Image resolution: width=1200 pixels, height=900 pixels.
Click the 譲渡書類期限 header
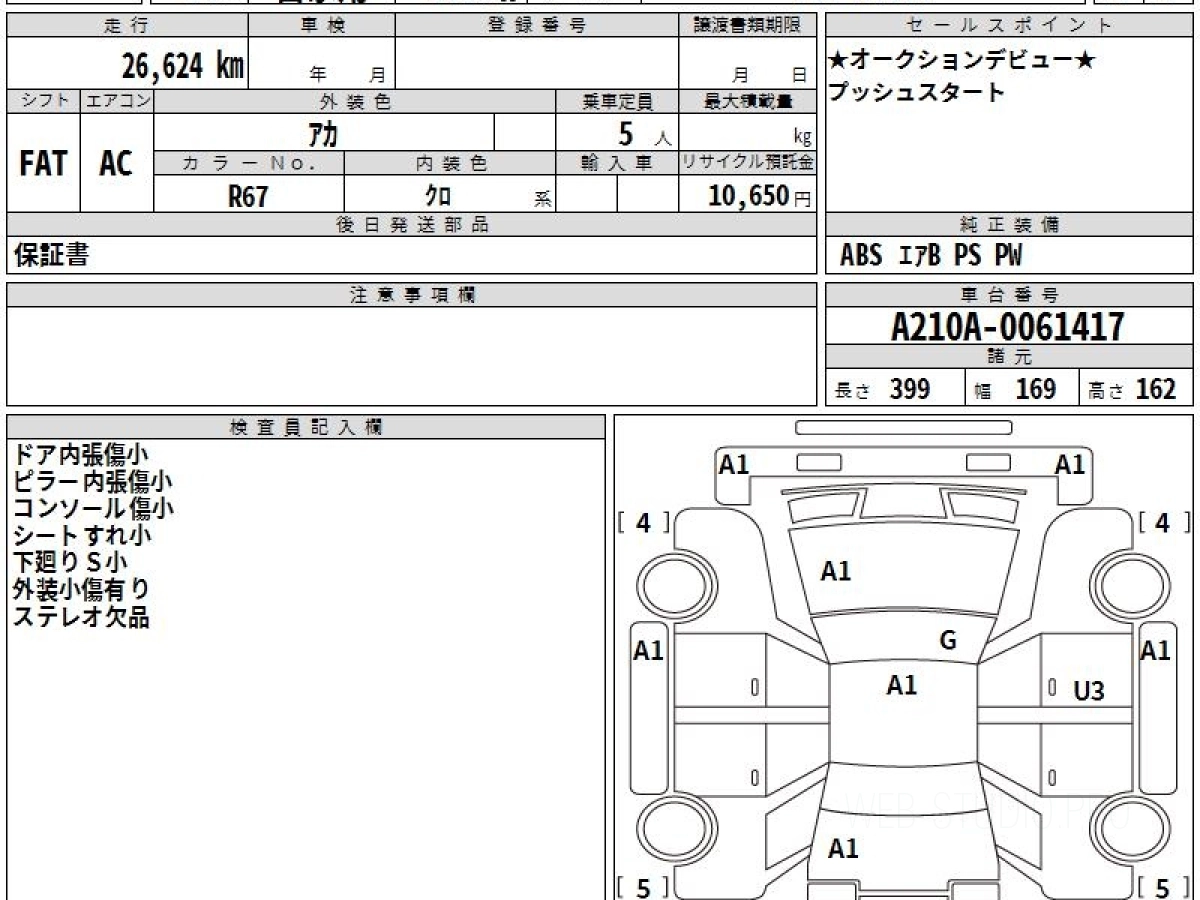[747, 26]
